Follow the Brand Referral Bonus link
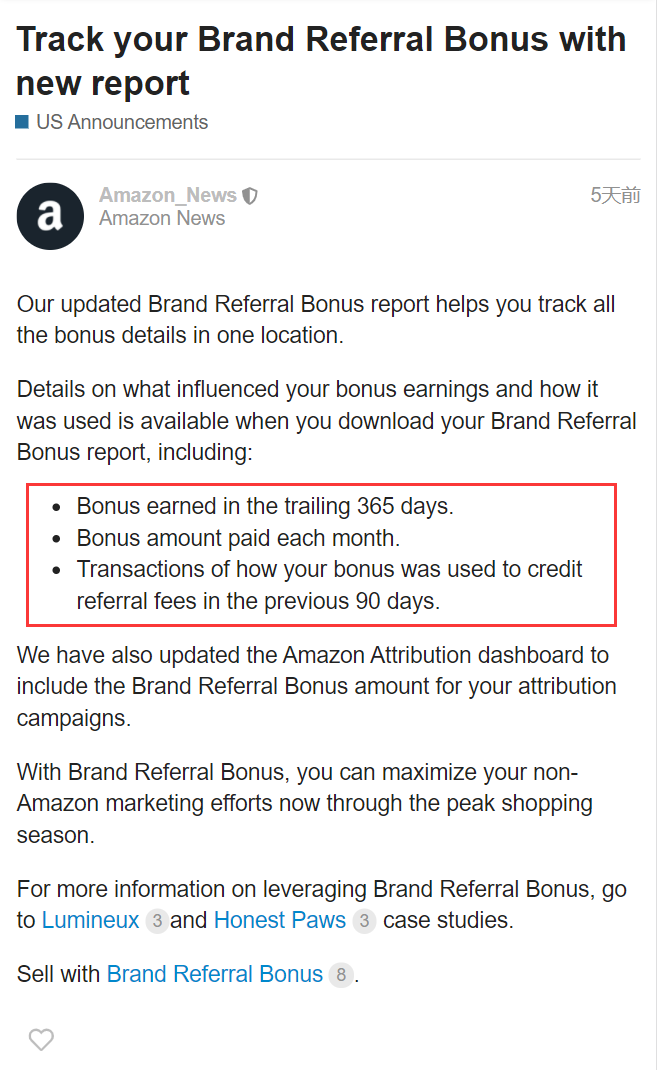Viewport: 657px width, 1070px height. coord(215,974)
